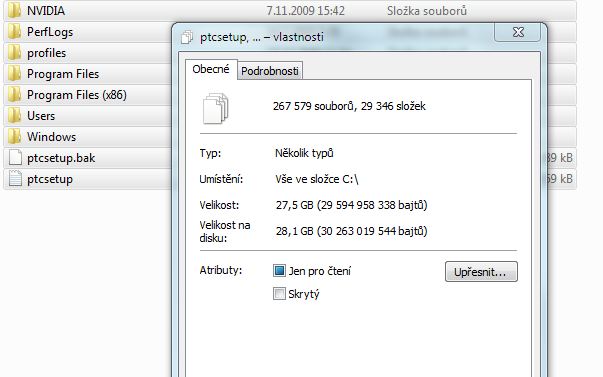Click the Umístění: label

(221, 179)
